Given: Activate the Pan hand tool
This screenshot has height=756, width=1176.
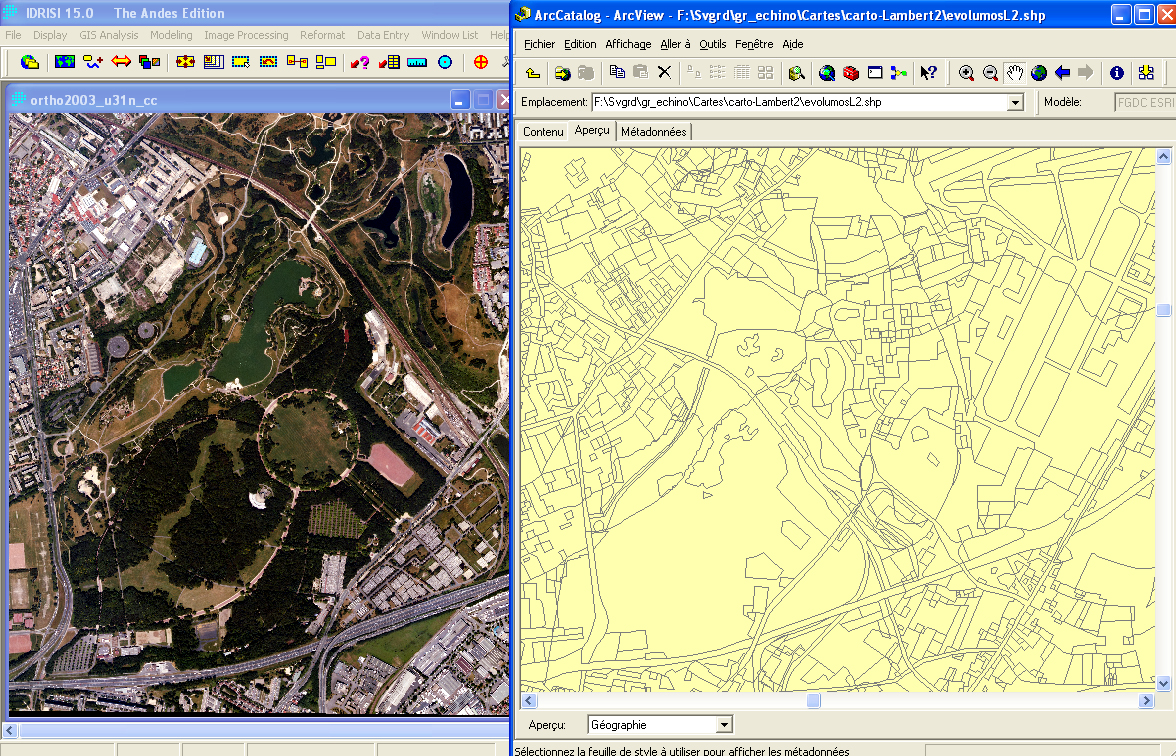Looking at the screenshot, I should point(1015,73).
